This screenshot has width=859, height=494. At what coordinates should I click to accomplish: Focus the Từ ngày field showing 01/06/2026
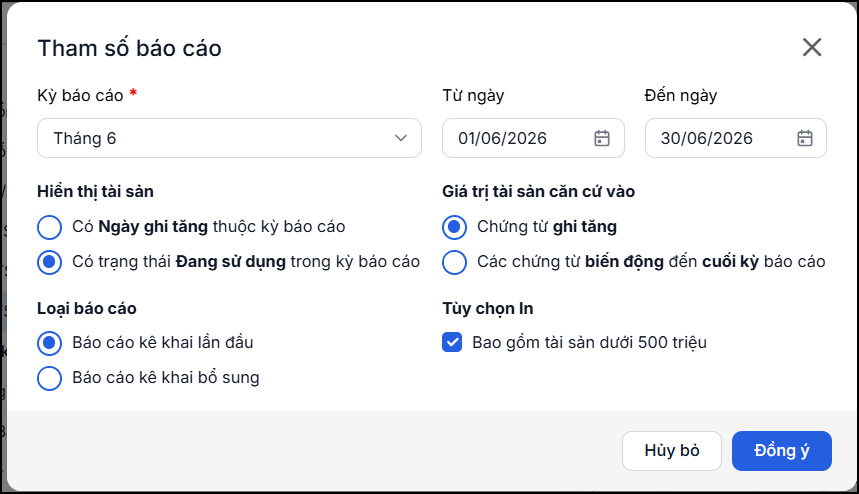[533, 138]
